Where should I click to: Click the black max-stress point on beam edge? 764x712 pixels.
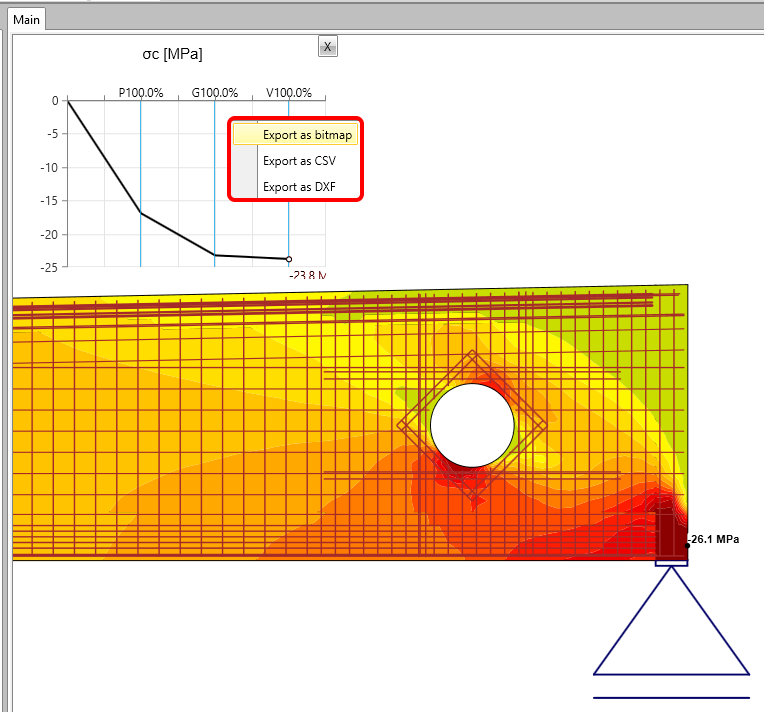click(687, 545)
